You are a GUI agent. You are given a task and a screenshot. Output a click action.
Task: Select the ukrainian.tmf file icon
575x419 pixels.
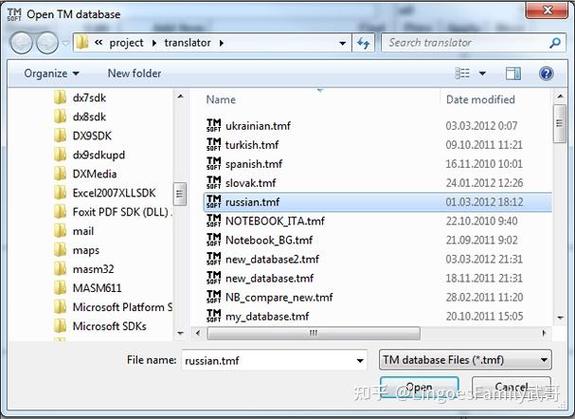(x=214, y=125)
